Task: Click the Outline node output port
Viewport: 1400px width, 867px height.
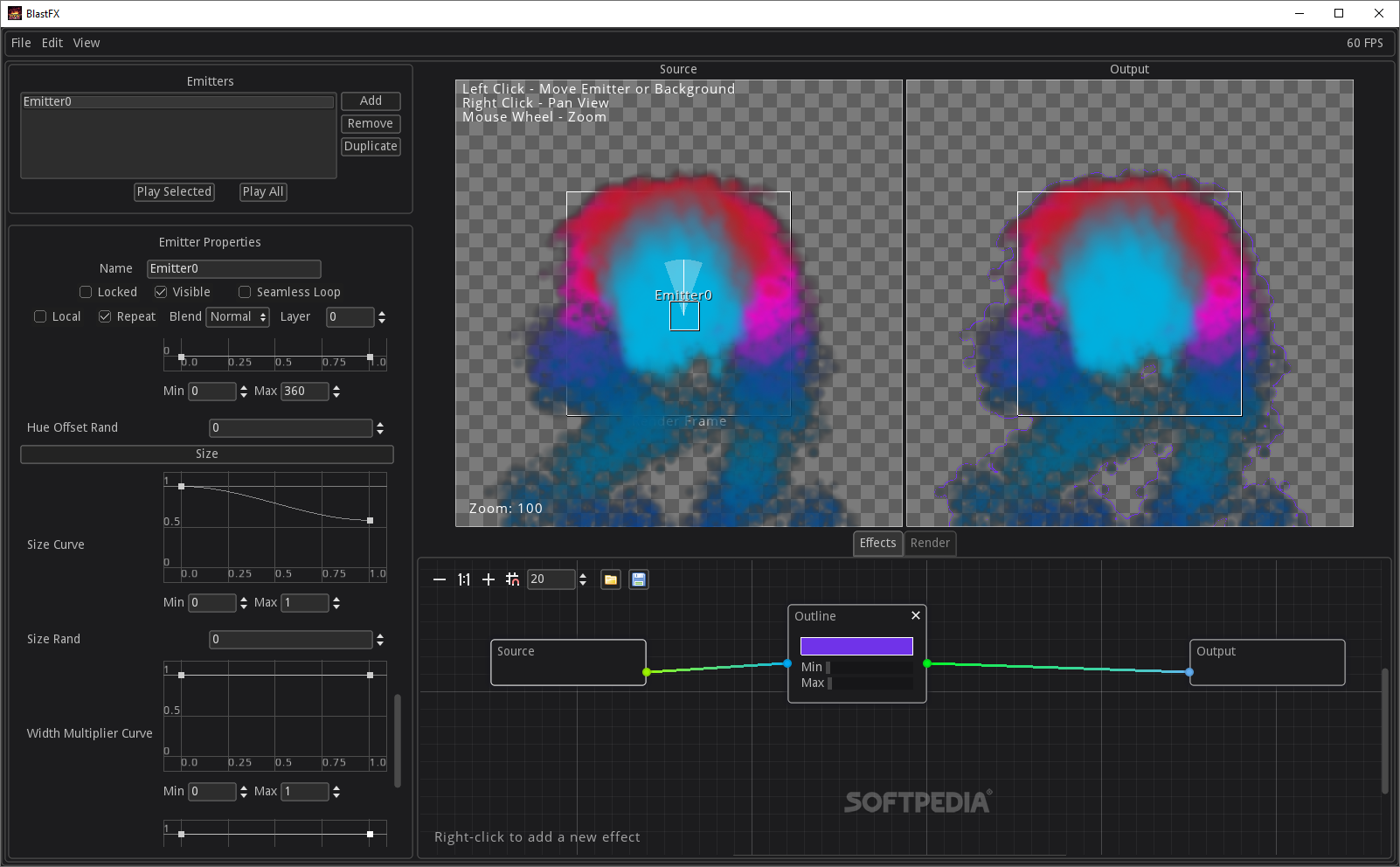Action: tap(927, 663)
